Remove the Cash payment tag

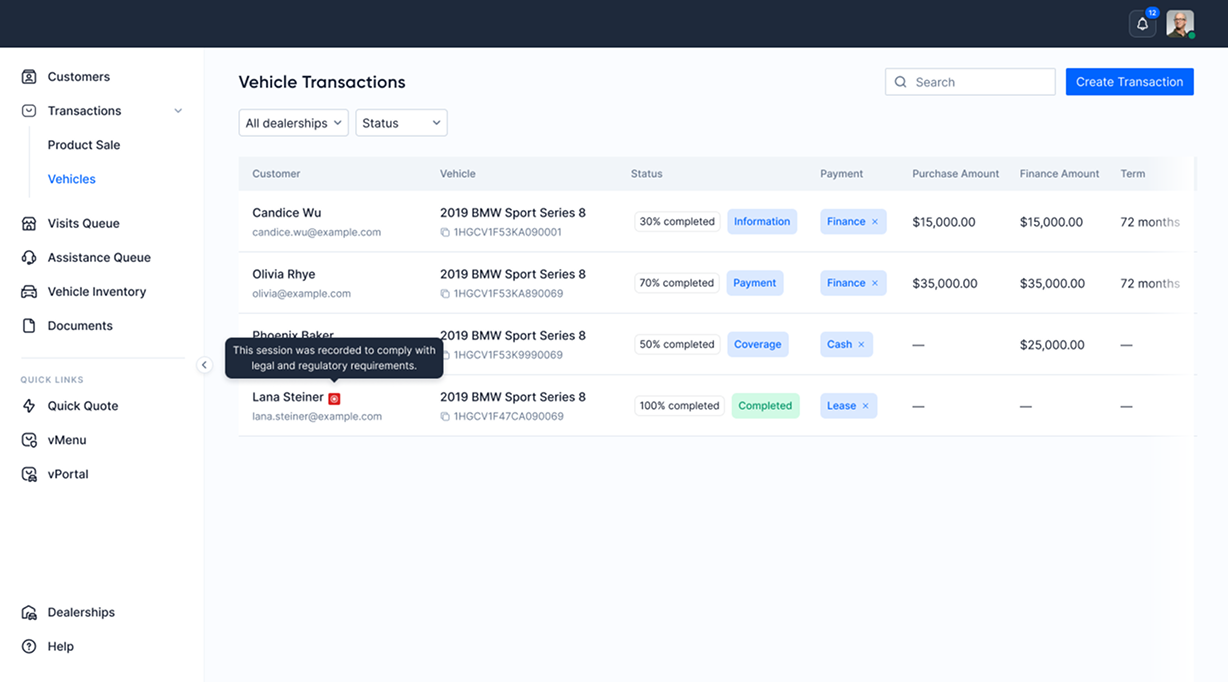point(862,345)
